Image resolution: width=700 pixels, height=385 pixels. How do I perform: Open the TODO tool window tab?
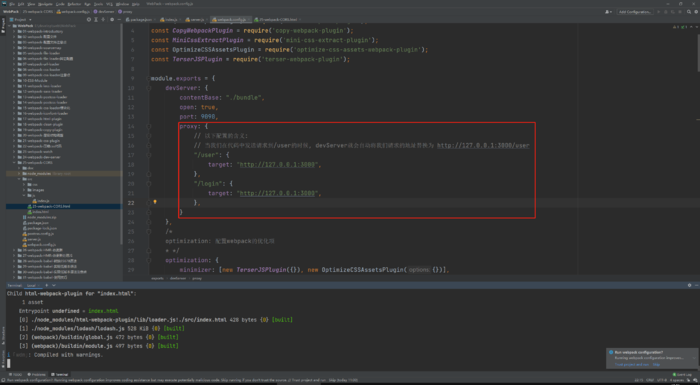(x=15, y=375)
